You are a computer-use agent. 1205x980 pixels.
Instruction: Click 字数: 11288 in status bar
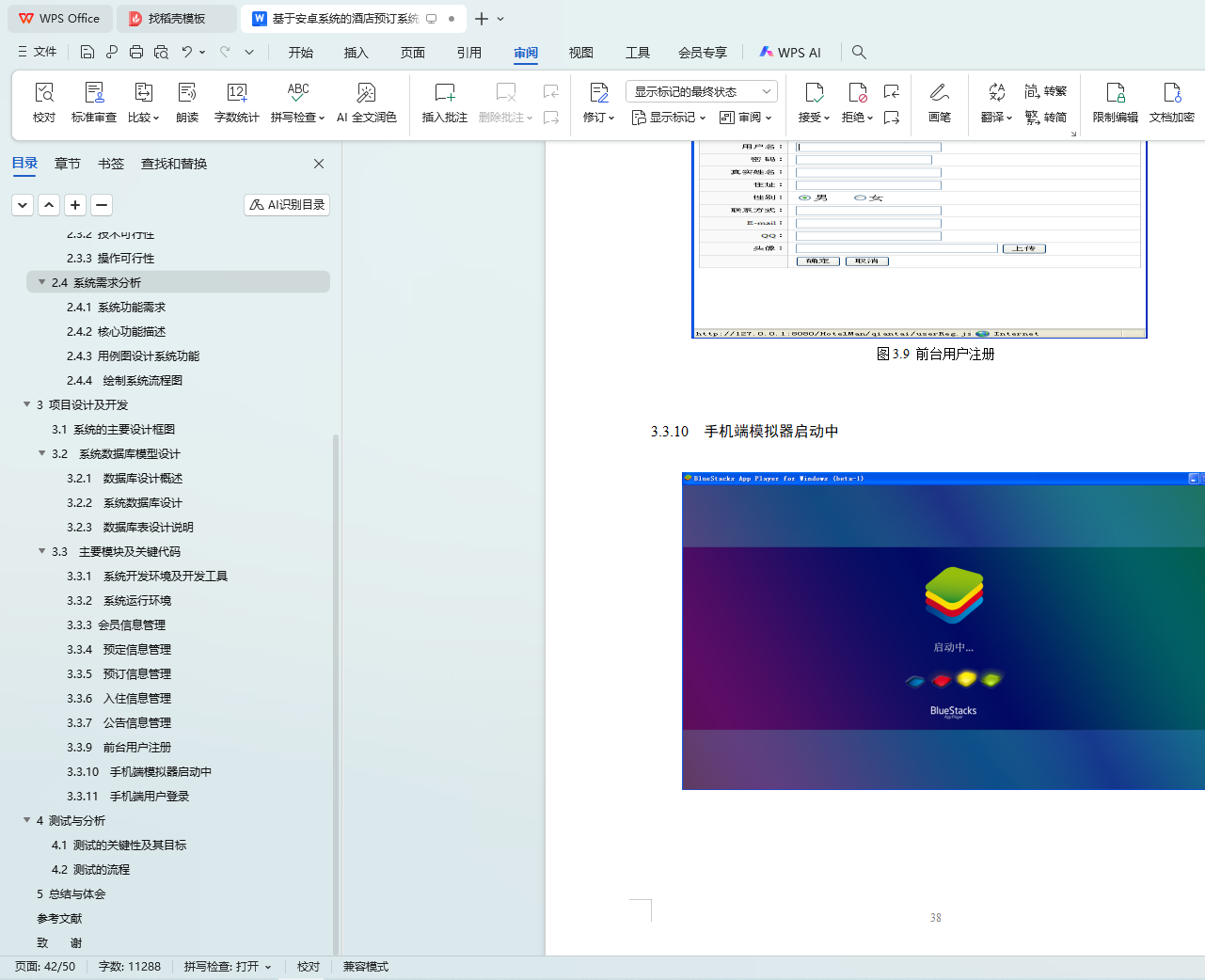pos(130,967)
